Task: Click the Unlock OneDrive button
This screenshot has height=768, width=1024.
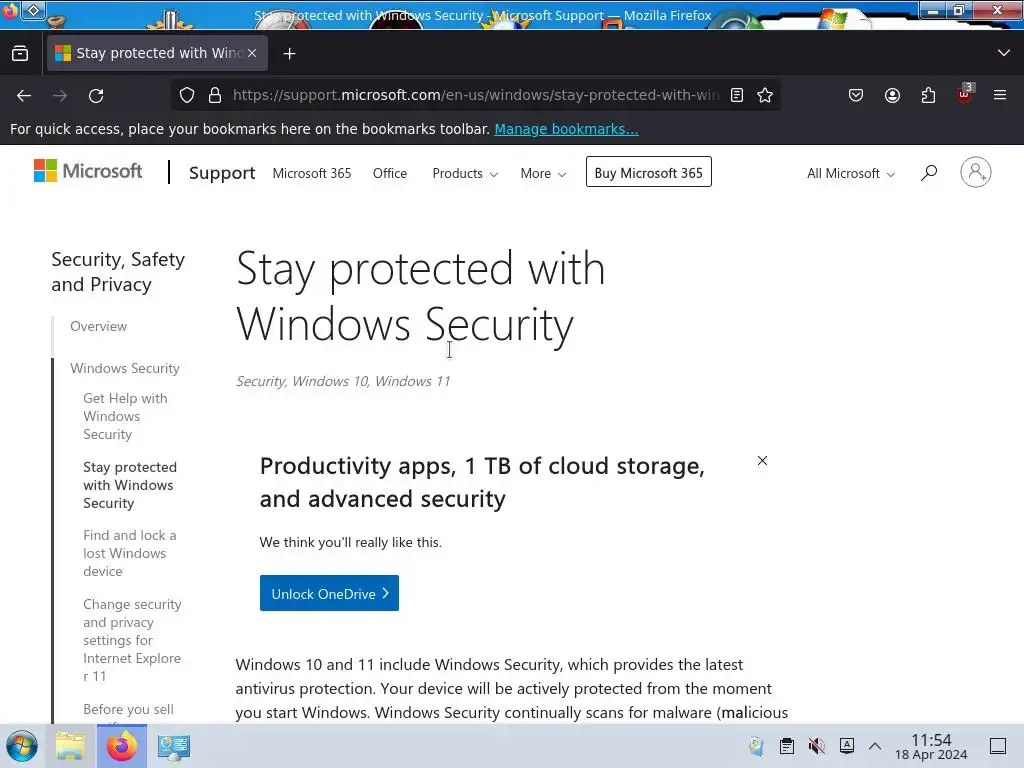Action: [329, 593]
